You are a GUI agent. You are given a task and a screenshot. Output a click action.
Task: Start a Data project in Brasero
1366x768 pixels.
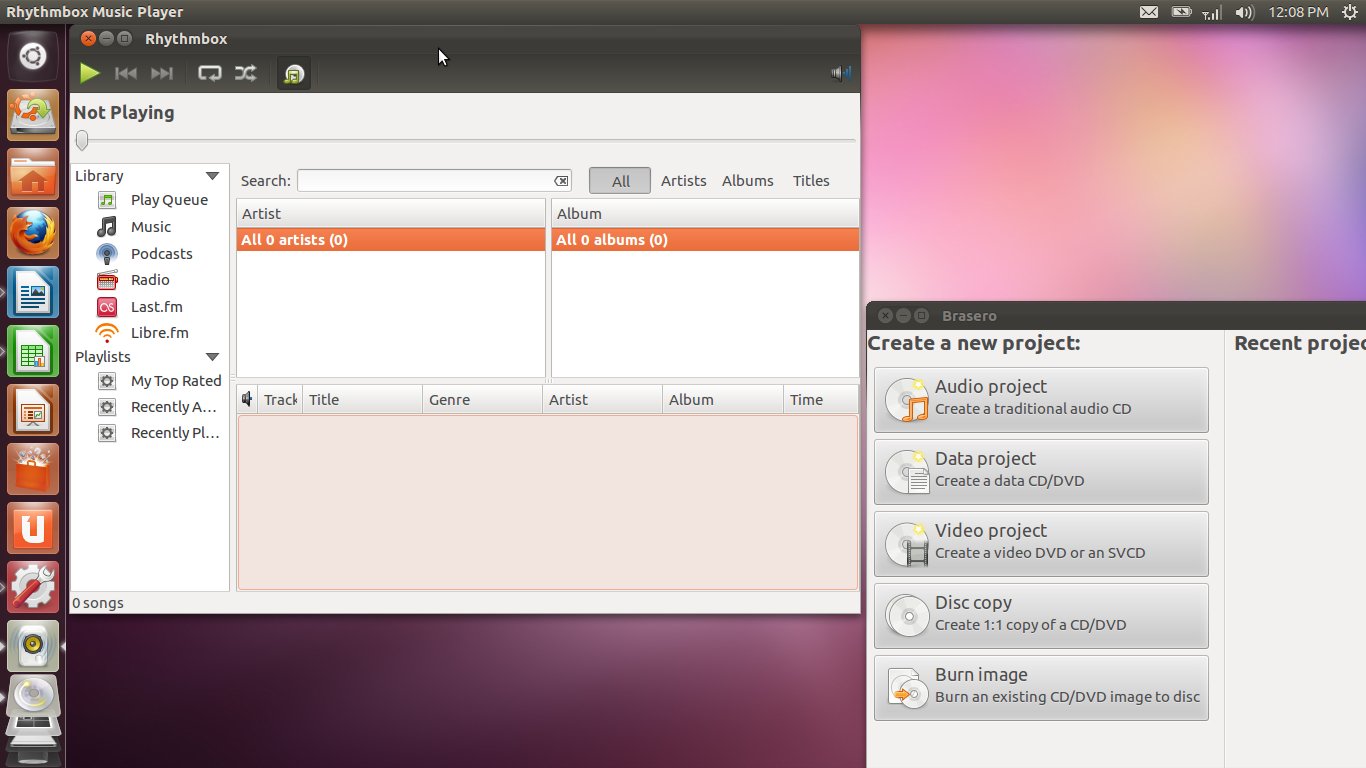tap(1041, 472)
